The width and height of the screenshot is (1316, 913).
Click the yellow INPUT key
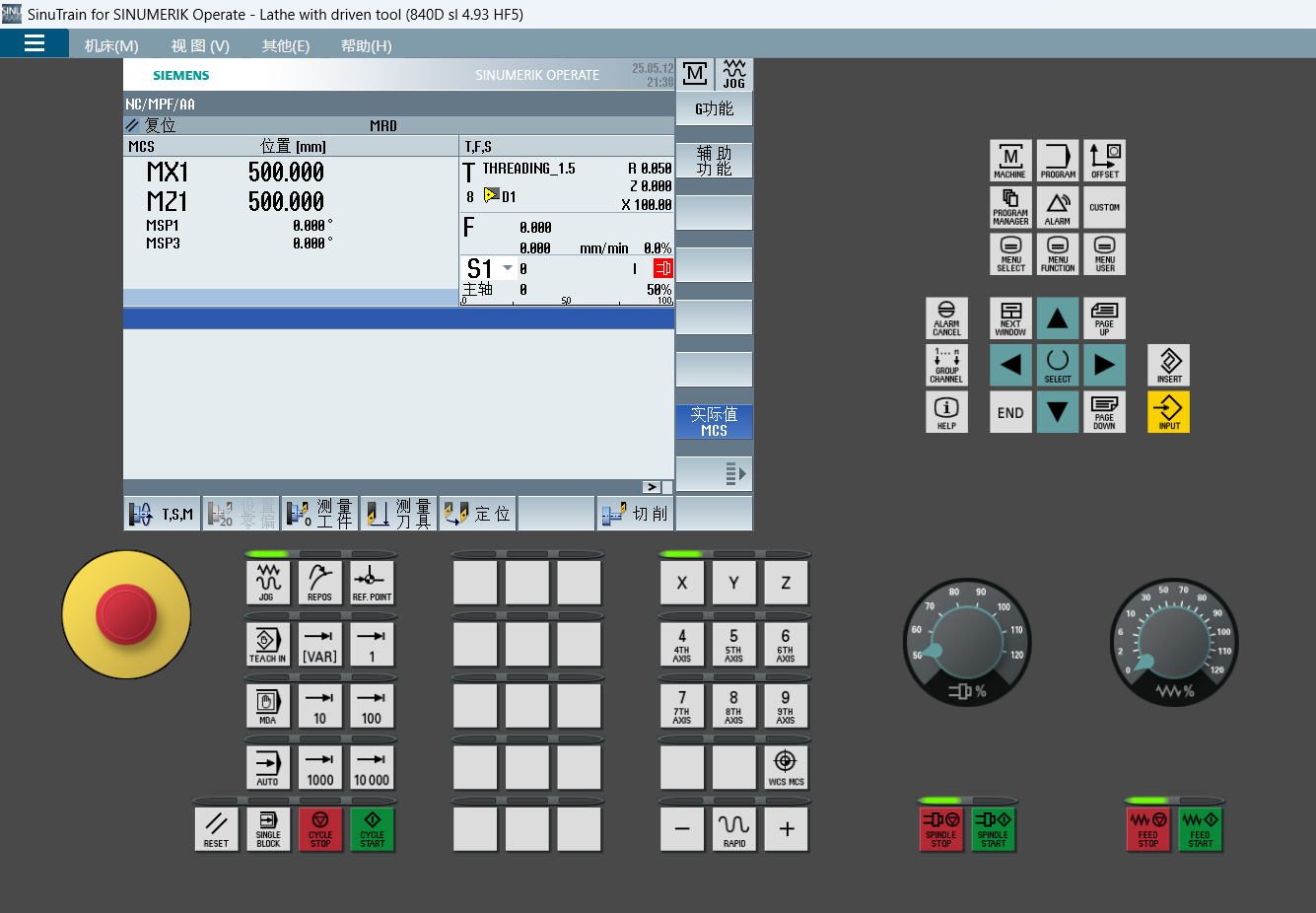[1169, 412]
